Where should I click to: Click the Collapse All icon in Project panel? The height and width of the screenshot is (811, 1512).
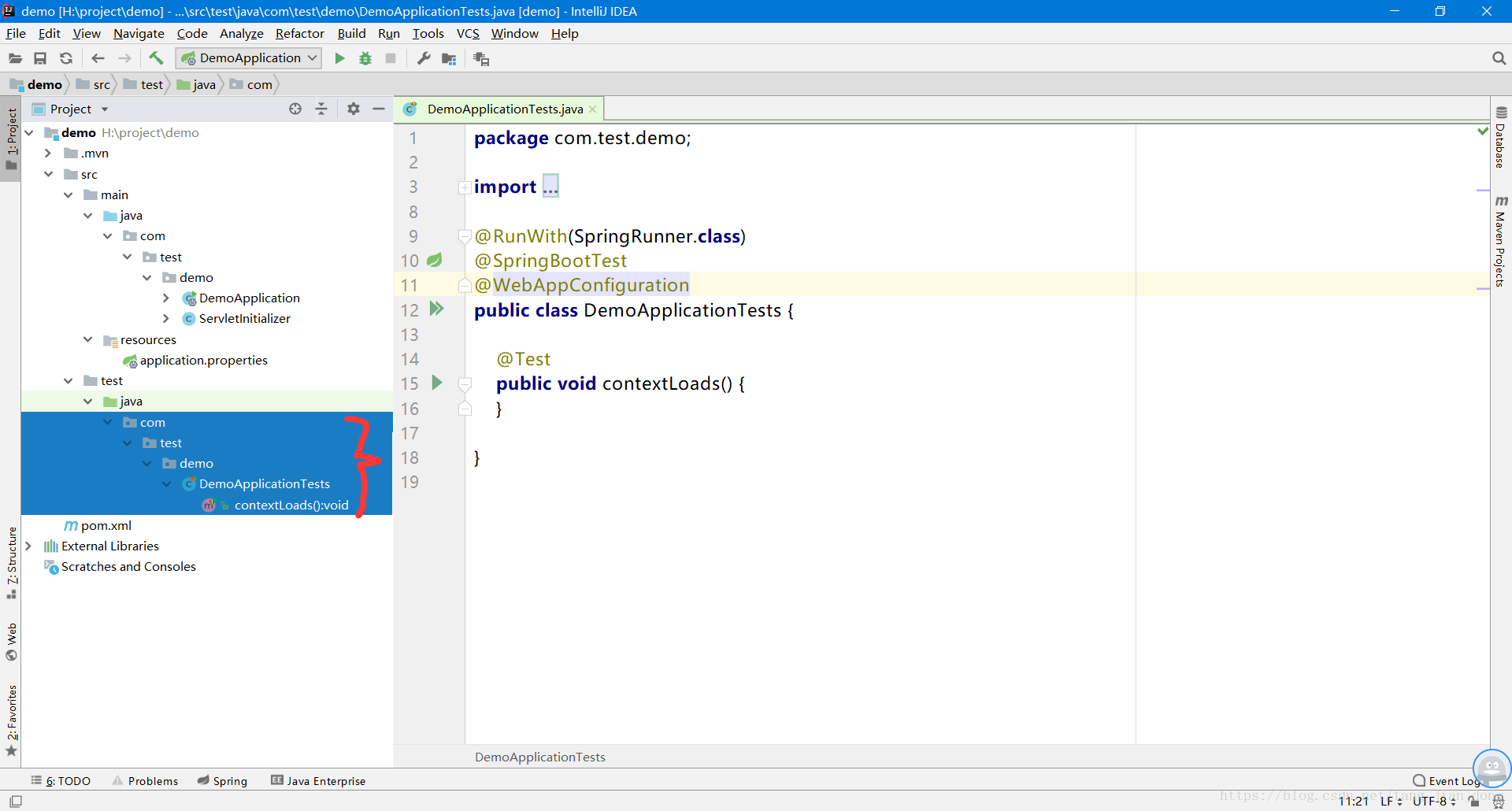[321, 109]
